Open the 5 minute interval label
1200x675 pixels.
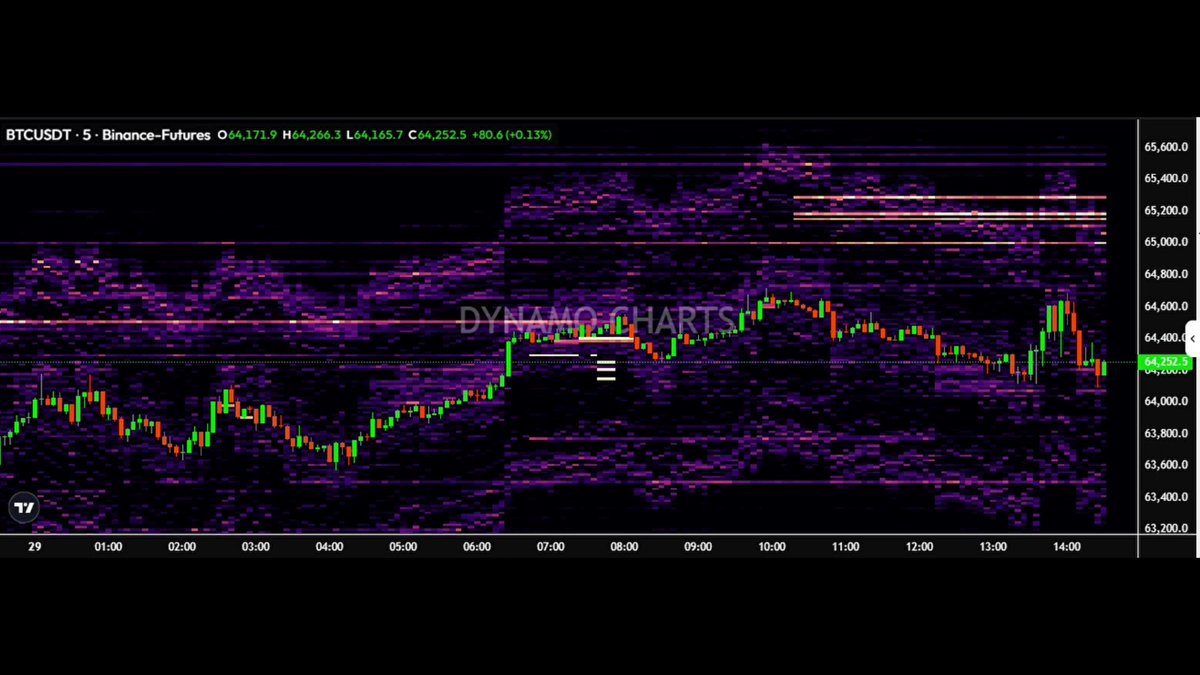pyautogui.click(x=85, y=135)
